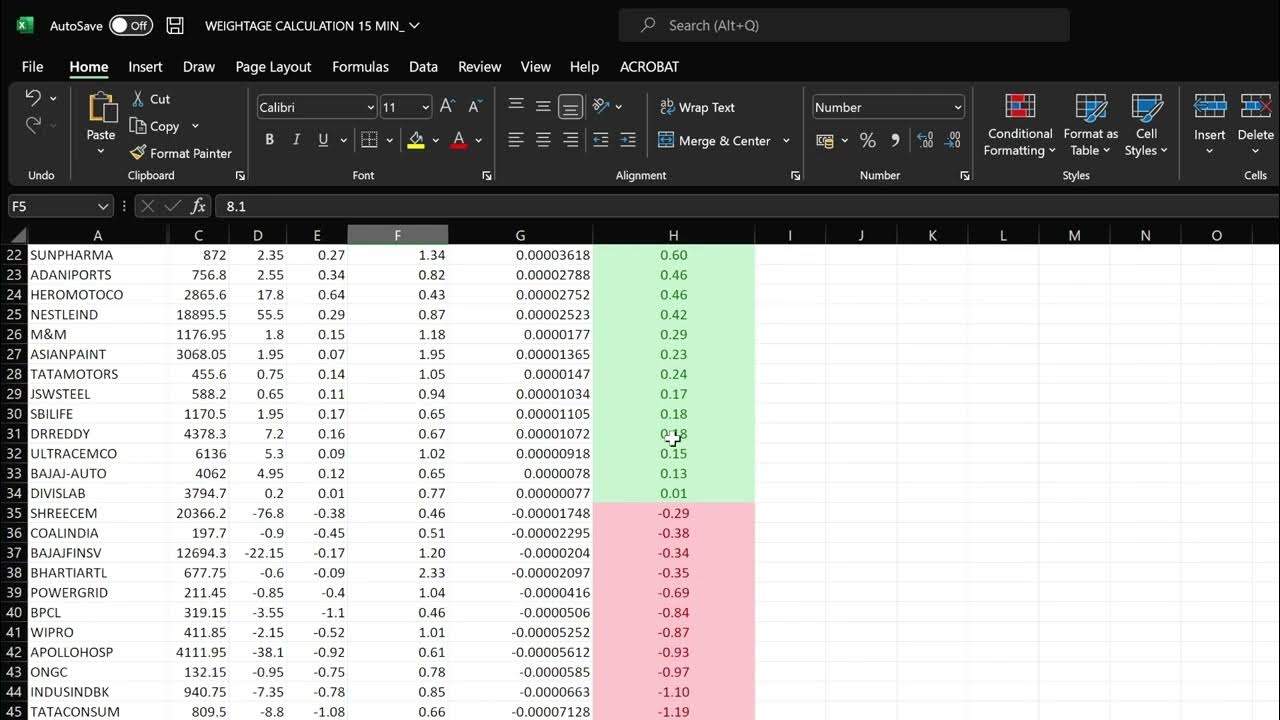Toggle Bold formatting
1280x720 pixels.
[269, 140]
